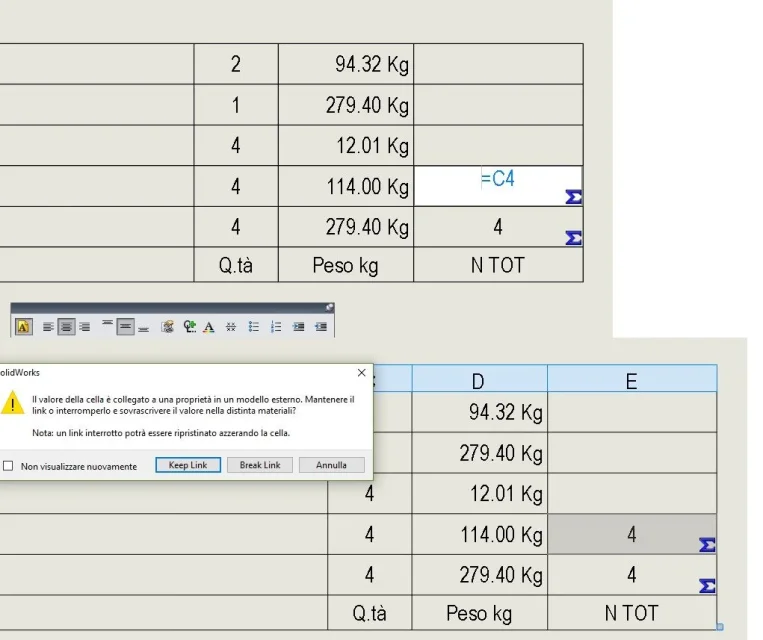Click the Sigma icon in the lower table's 279.40 Kg row

(708, 586)
